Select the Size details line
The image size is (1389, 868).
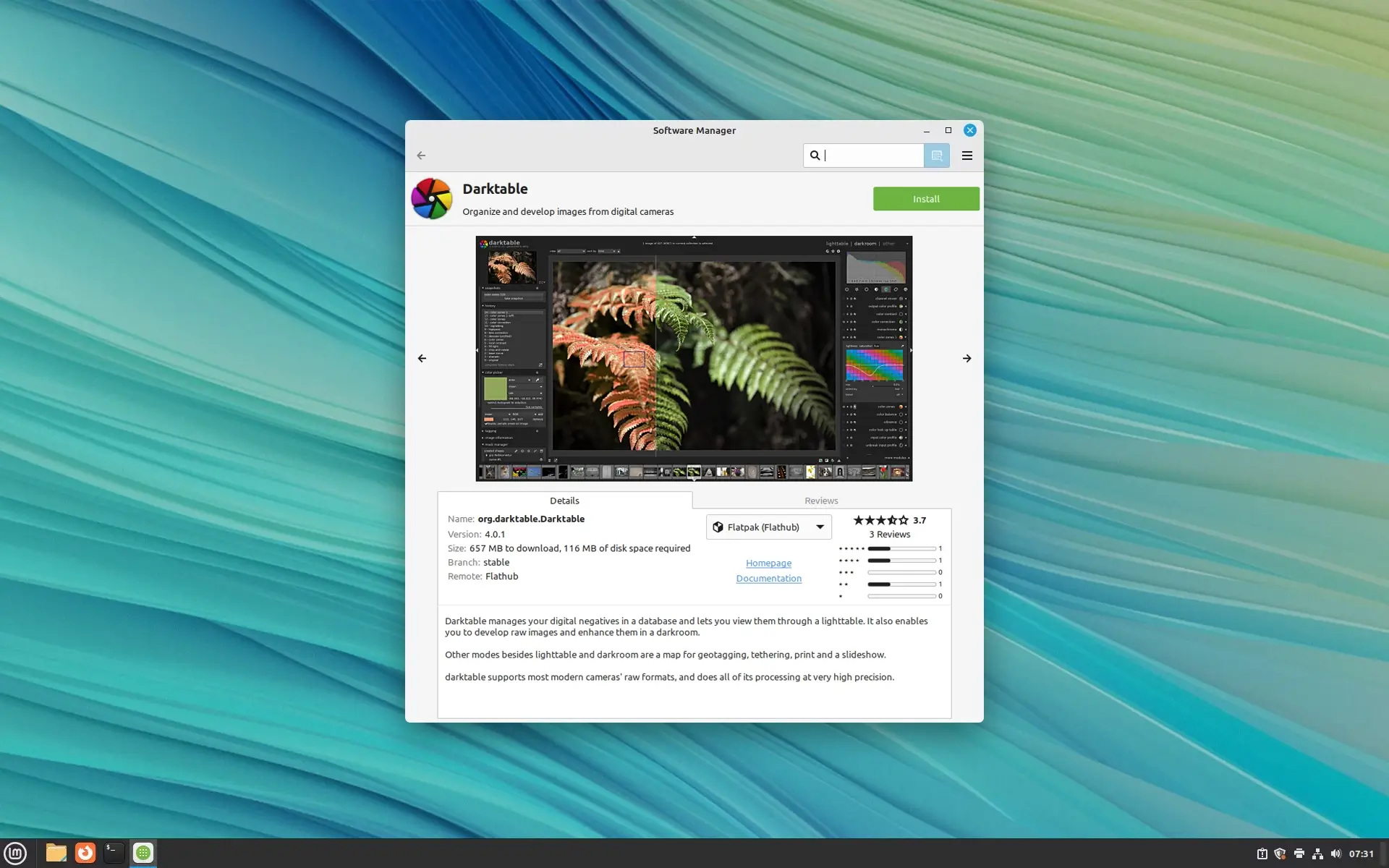[569, 548]
